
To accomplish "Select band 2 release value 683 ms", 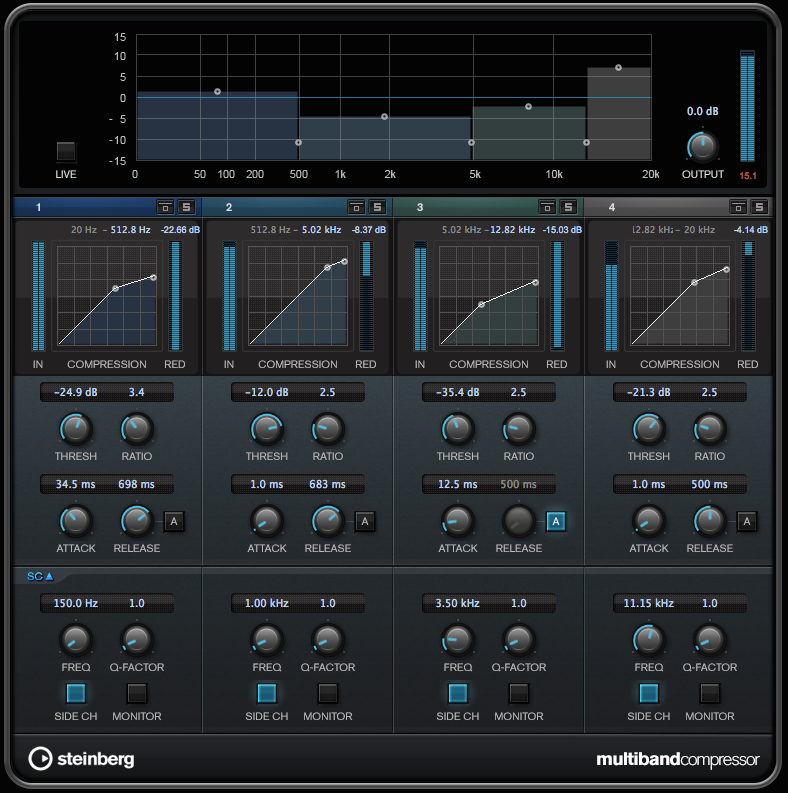I will [x=327, y=484].
